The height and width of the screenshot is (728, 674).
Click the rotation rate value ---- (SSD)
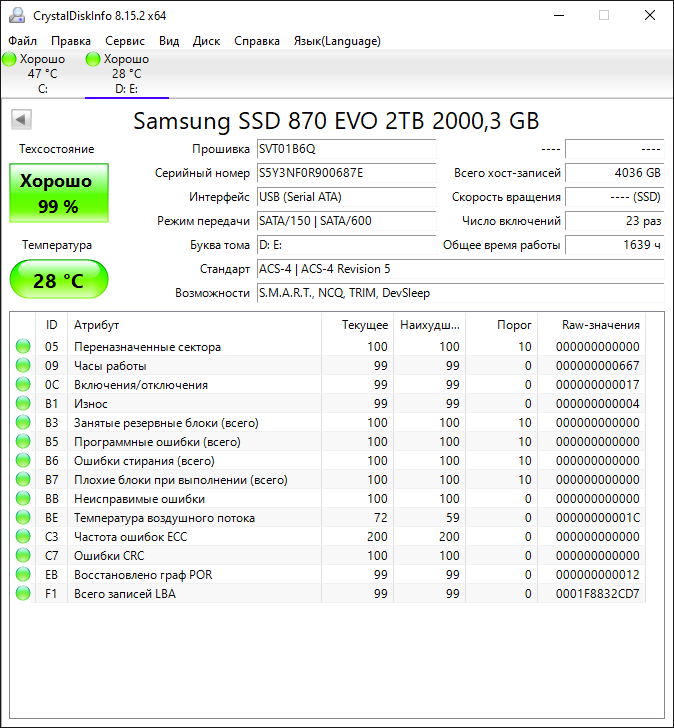point(615,197)
